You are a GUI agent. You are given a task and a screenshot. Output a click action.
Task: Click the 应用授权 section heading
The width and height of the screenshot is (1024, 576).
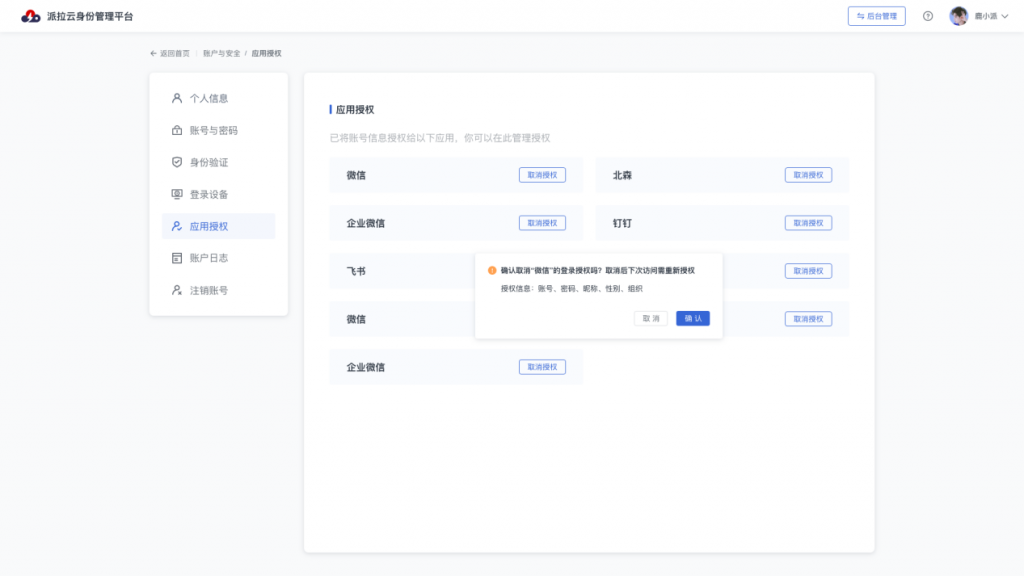click(355, 110)
